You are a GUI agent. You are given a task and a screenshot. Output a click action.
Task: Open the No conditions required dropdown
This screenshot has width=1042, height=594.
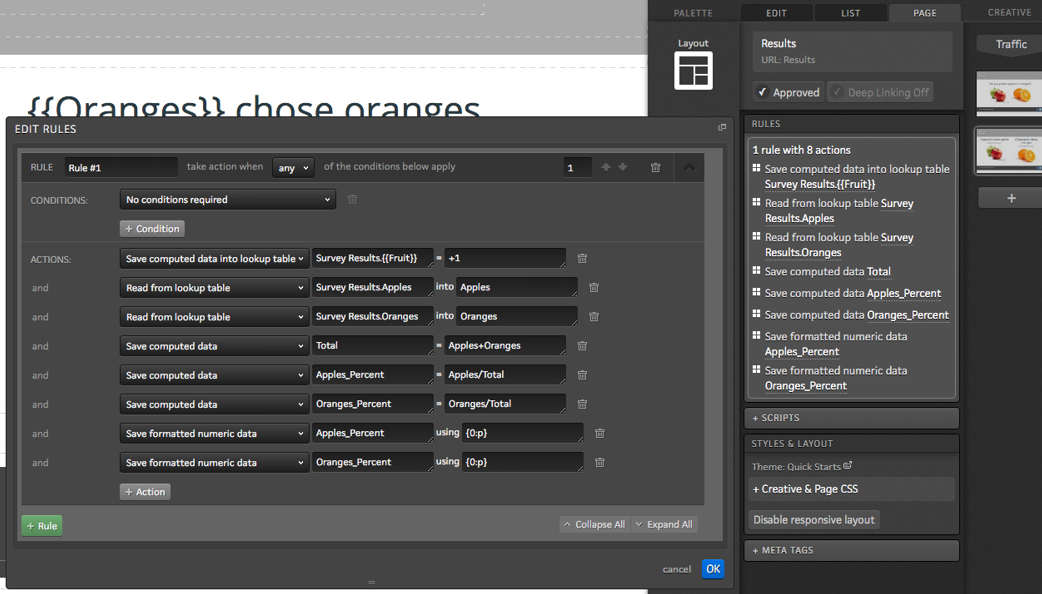[227, 199]
